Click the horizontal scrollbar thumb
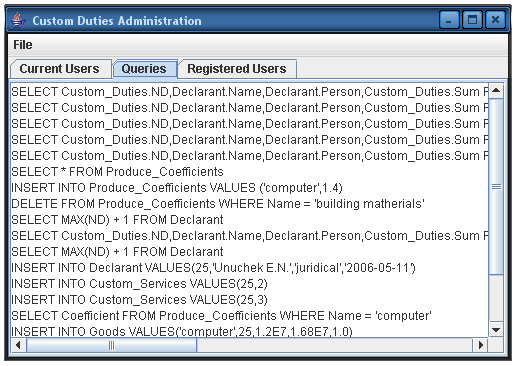 click(x=112, y=345)
